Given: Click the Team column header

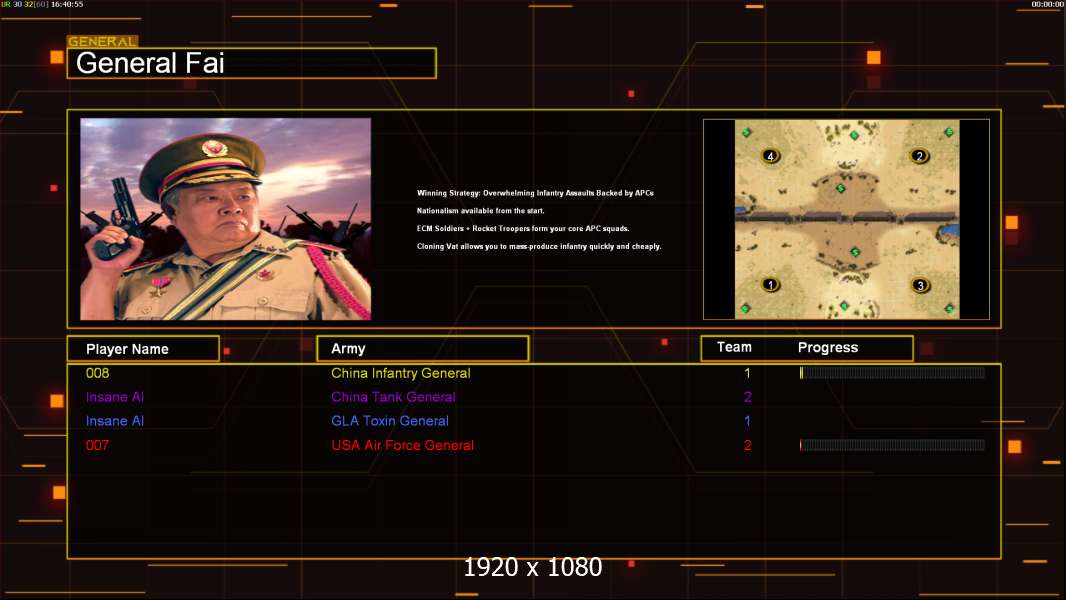Looking at the screenshot, I should tap(734, 347).
